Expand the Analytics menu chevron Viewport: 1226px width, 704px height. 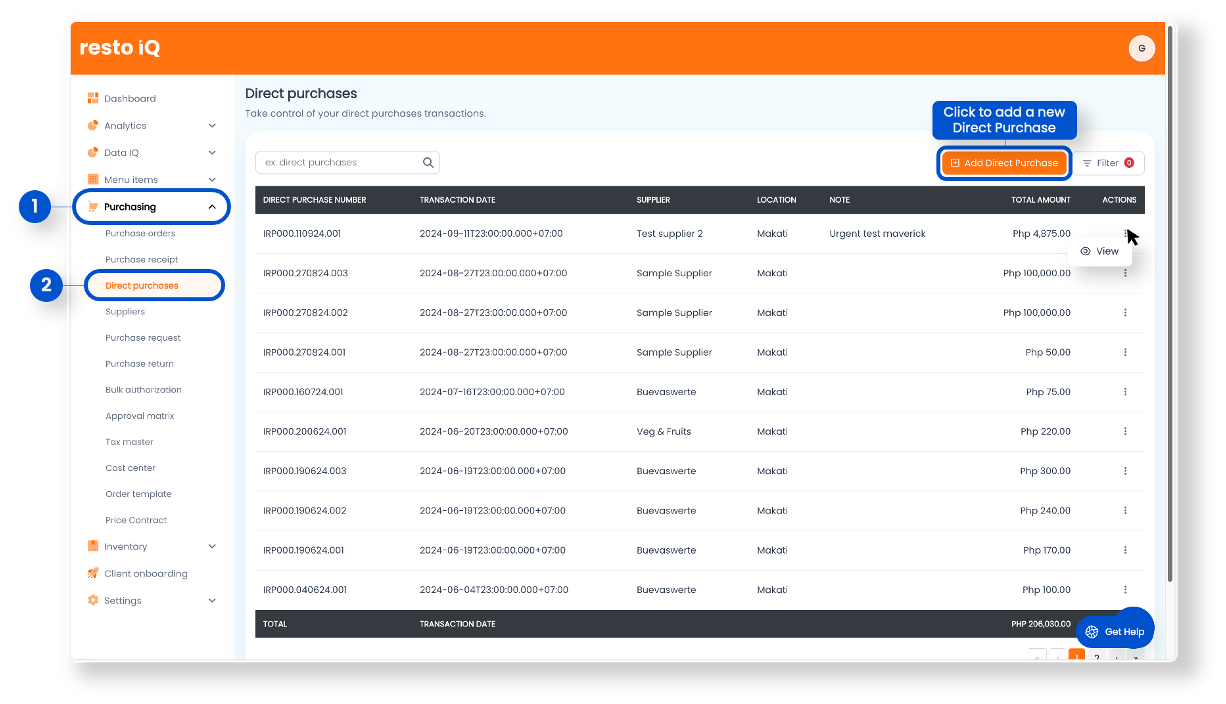(212, 126)
